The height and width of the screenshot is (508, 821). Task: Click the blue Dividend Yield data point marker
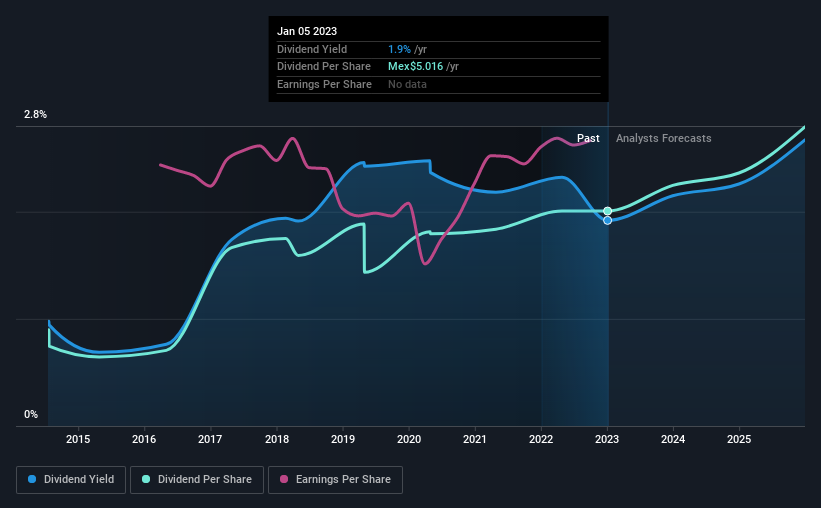coord(607,220)
